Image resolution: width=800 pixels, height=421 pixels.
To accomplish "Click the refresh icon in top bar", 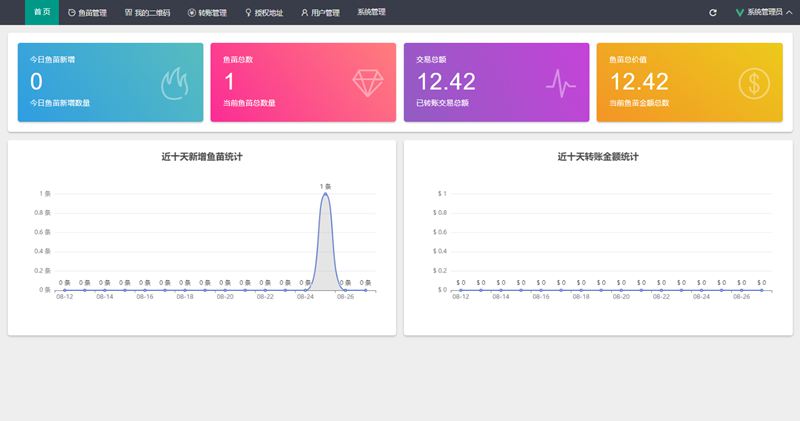I will 713,12.
